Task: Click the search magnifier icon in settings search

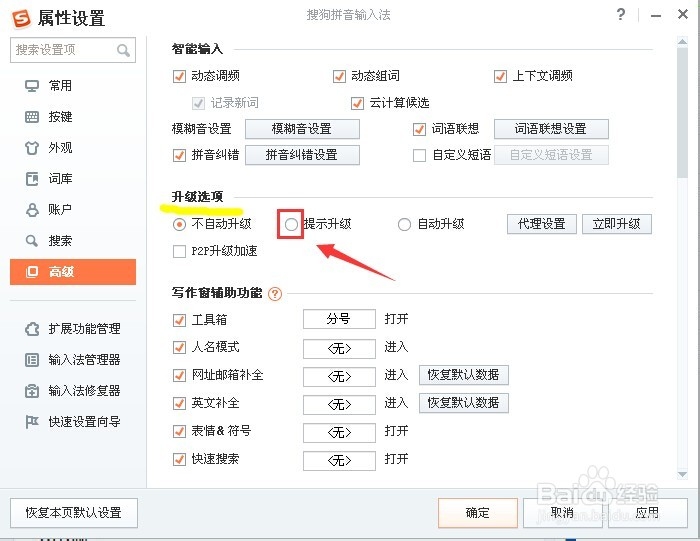Action: click(x=124, y=50)
